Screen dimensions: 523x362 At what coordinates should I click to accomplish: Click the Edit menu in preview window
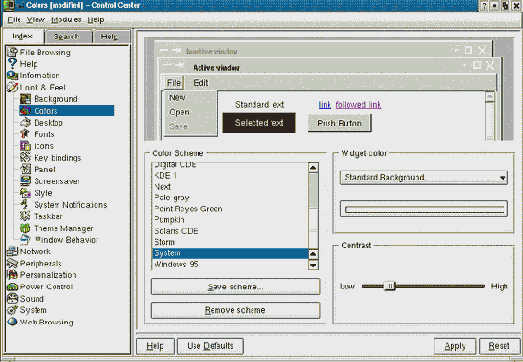coord(201,83)
